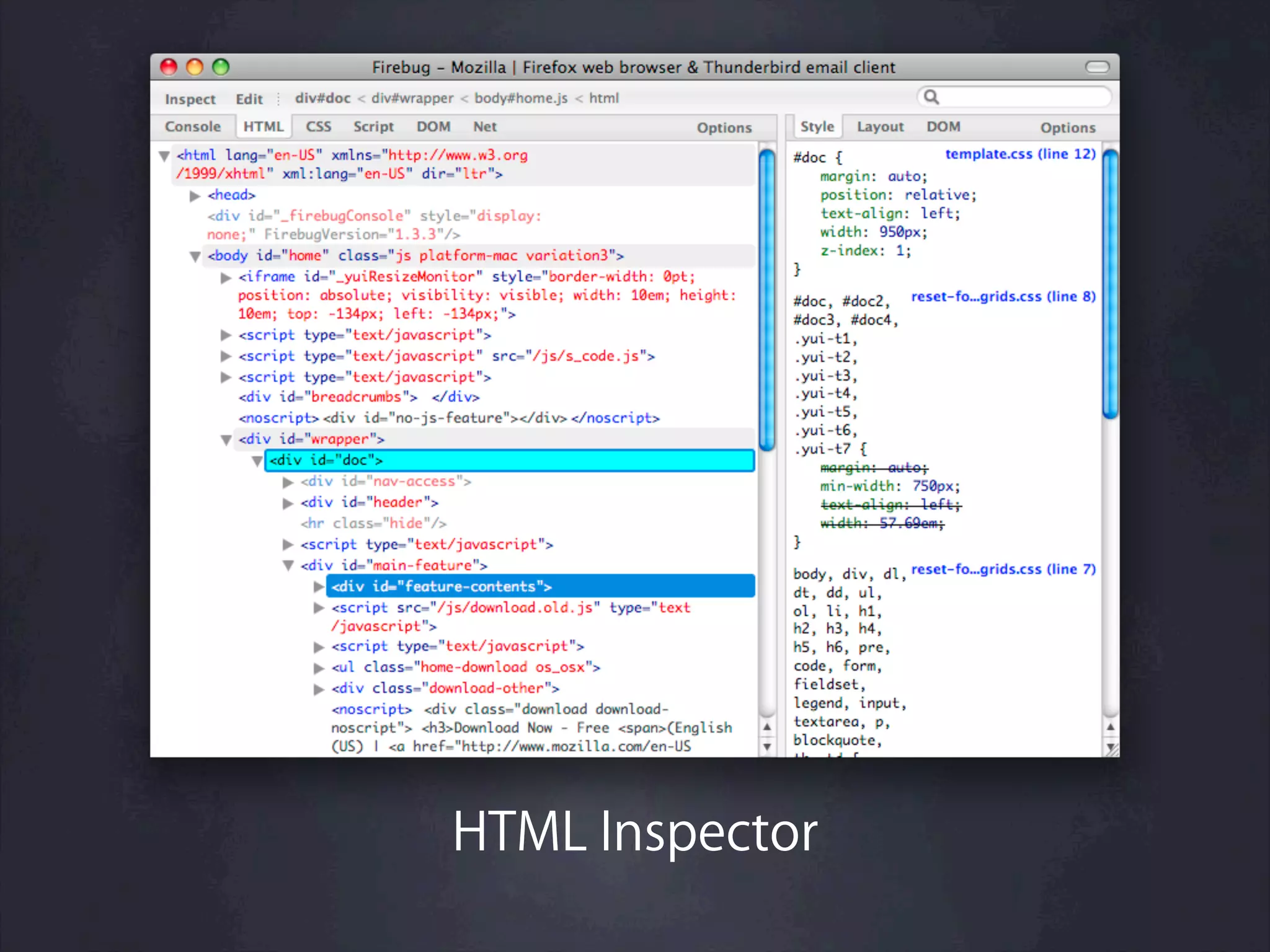Click the green zoom window button
Image resolution: width=1270 pixels, height=952 pixels.
[x=221, y=67]
